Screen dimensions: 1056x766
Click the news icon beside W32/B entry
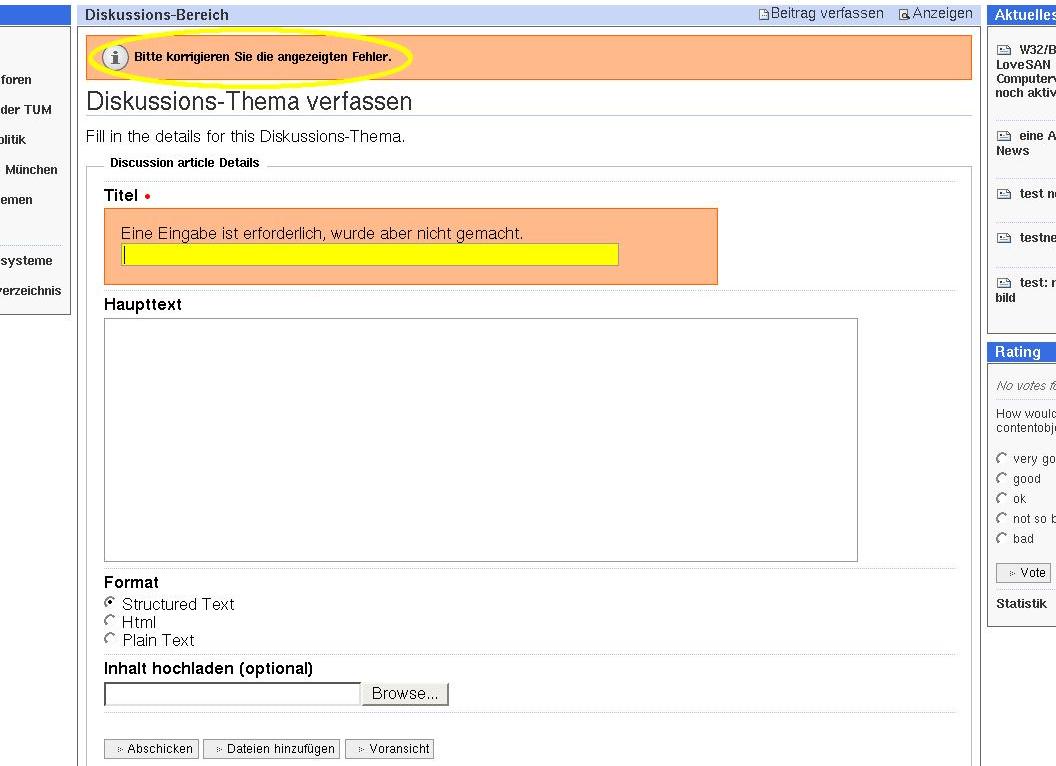click(x=1004, y=50)
